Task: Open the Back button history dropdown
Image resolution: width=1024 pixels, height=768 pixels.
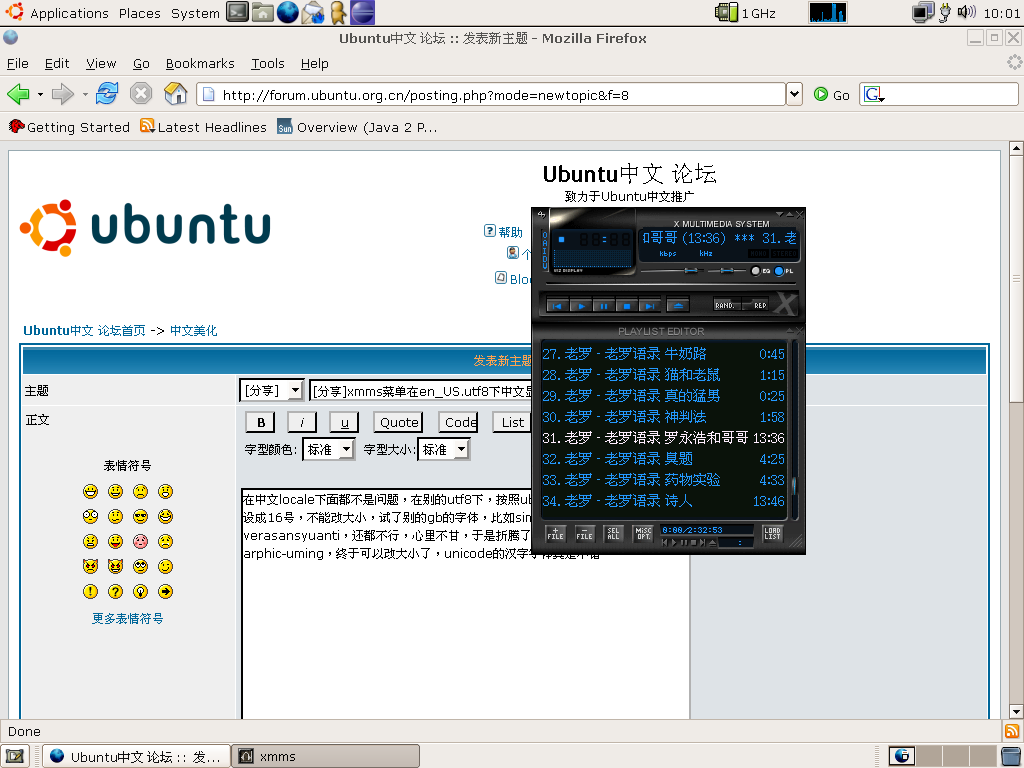Action: point(40,95)
